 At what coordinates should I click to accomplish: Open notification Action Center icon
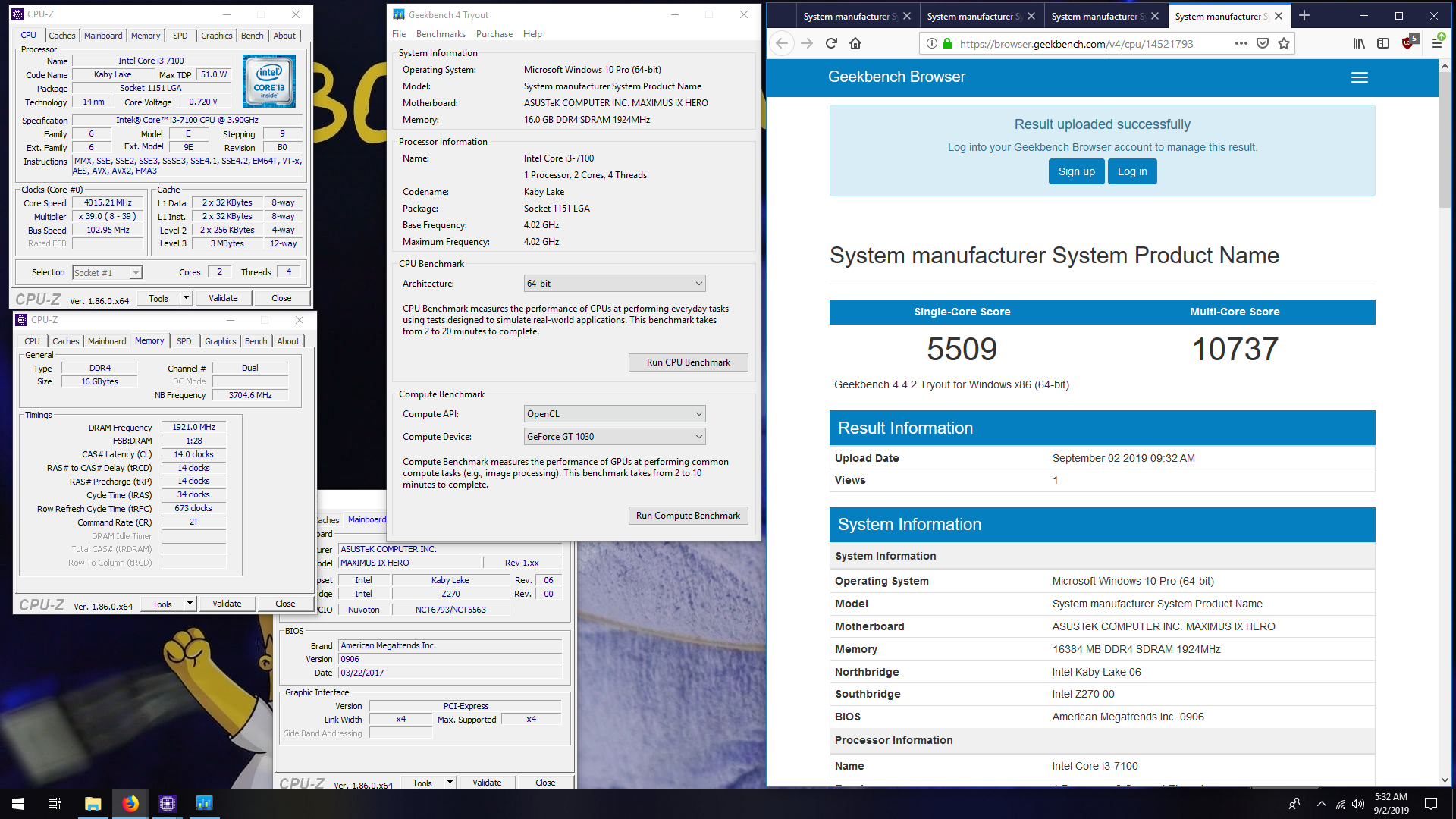[1431, 804]
